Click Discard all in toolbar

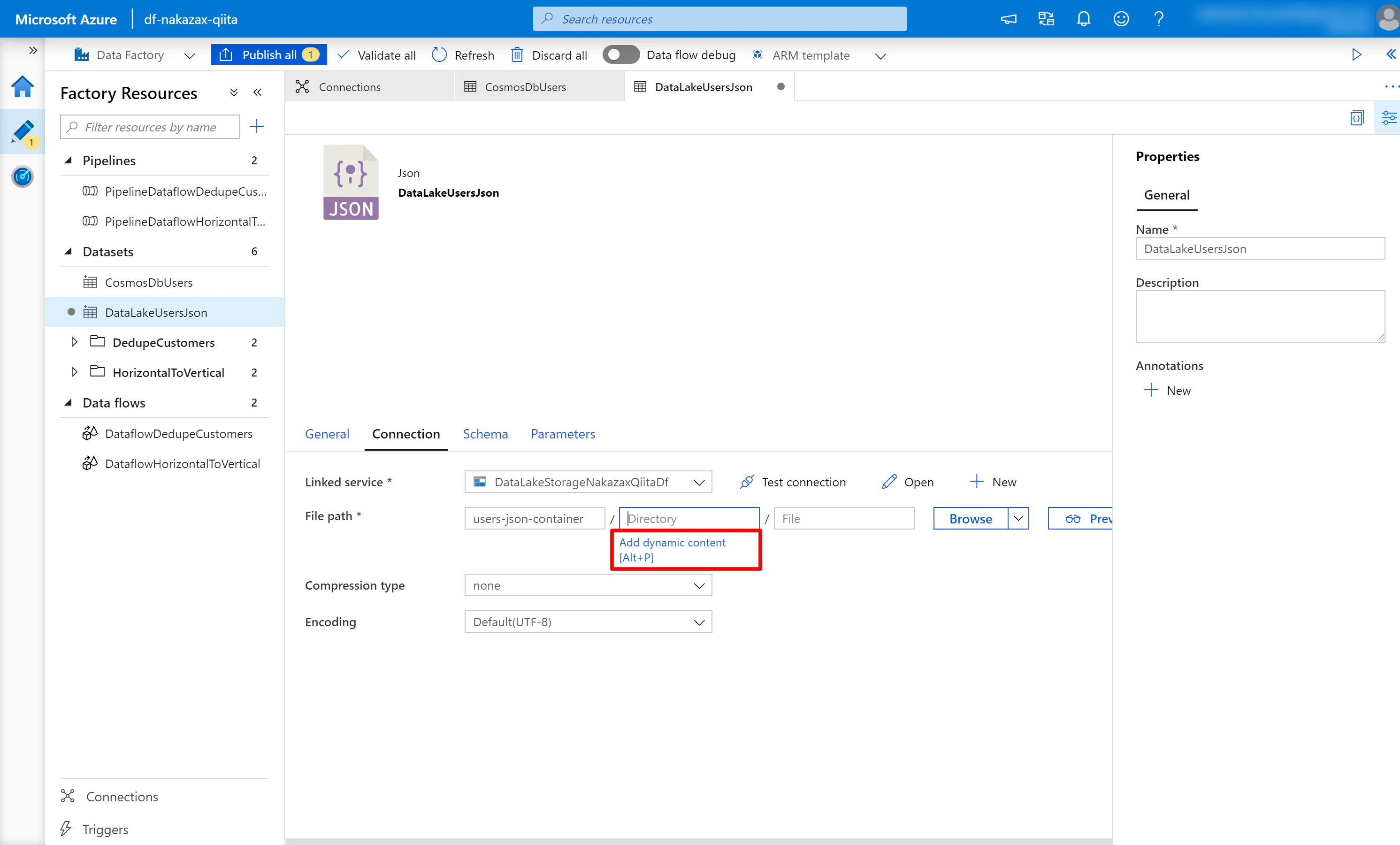(549, 55)
